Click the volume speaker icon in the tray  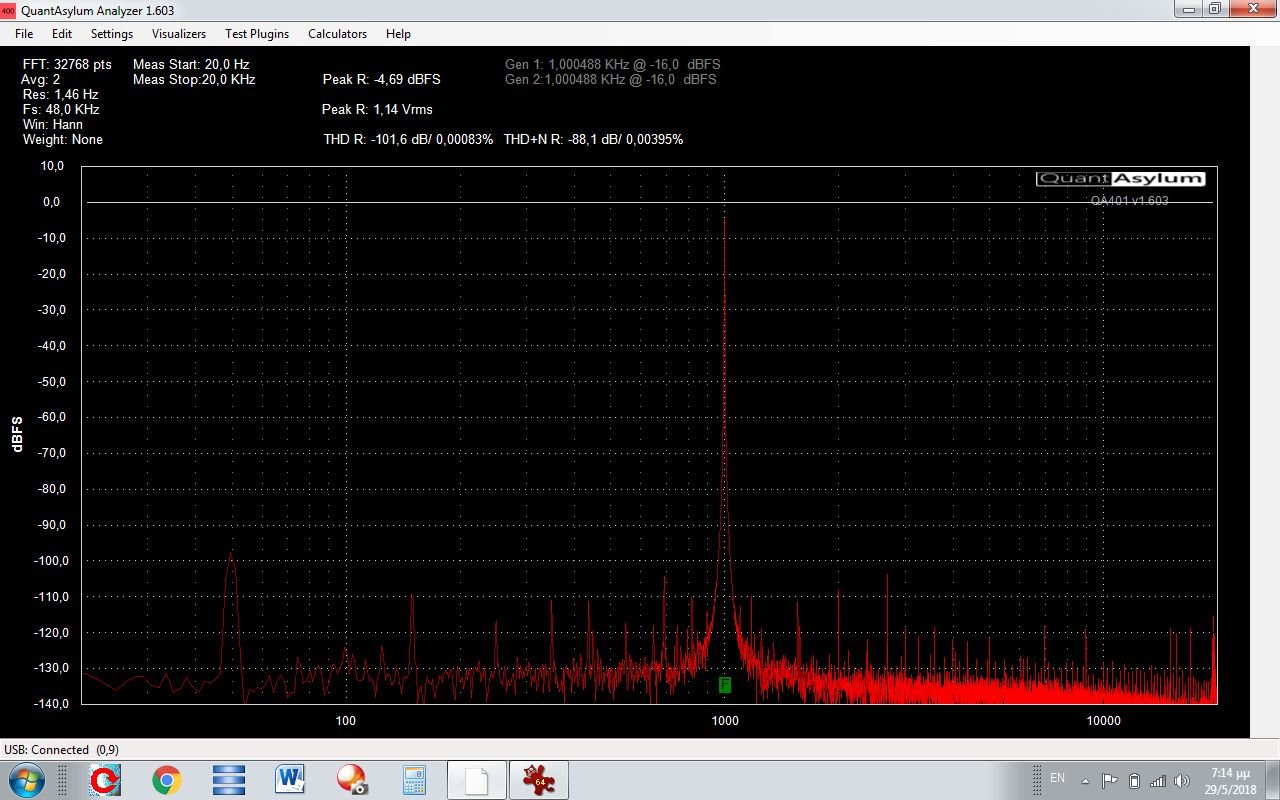[1182, 780]
